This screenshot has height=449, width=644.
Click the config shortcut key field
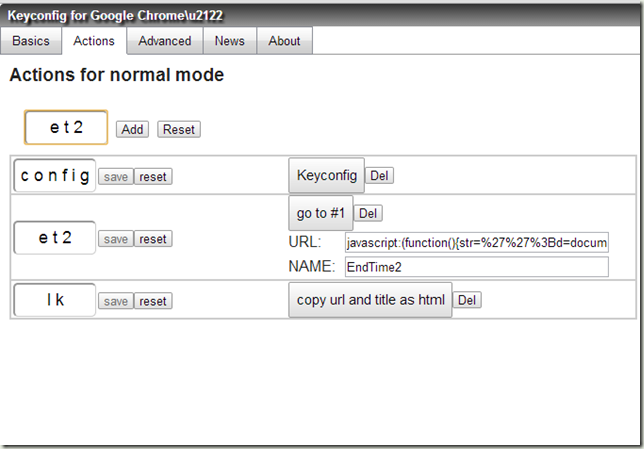point(55,175)
